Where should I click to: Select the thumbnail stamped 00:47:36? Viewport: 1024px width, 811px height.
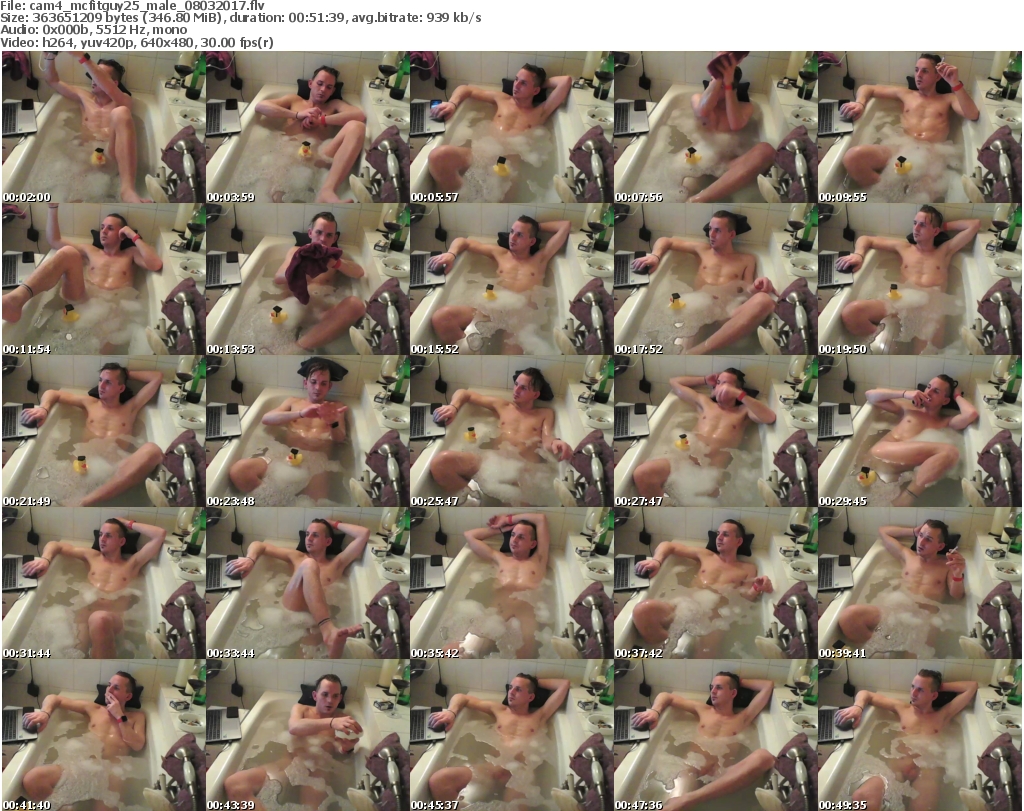coord(715,735)
